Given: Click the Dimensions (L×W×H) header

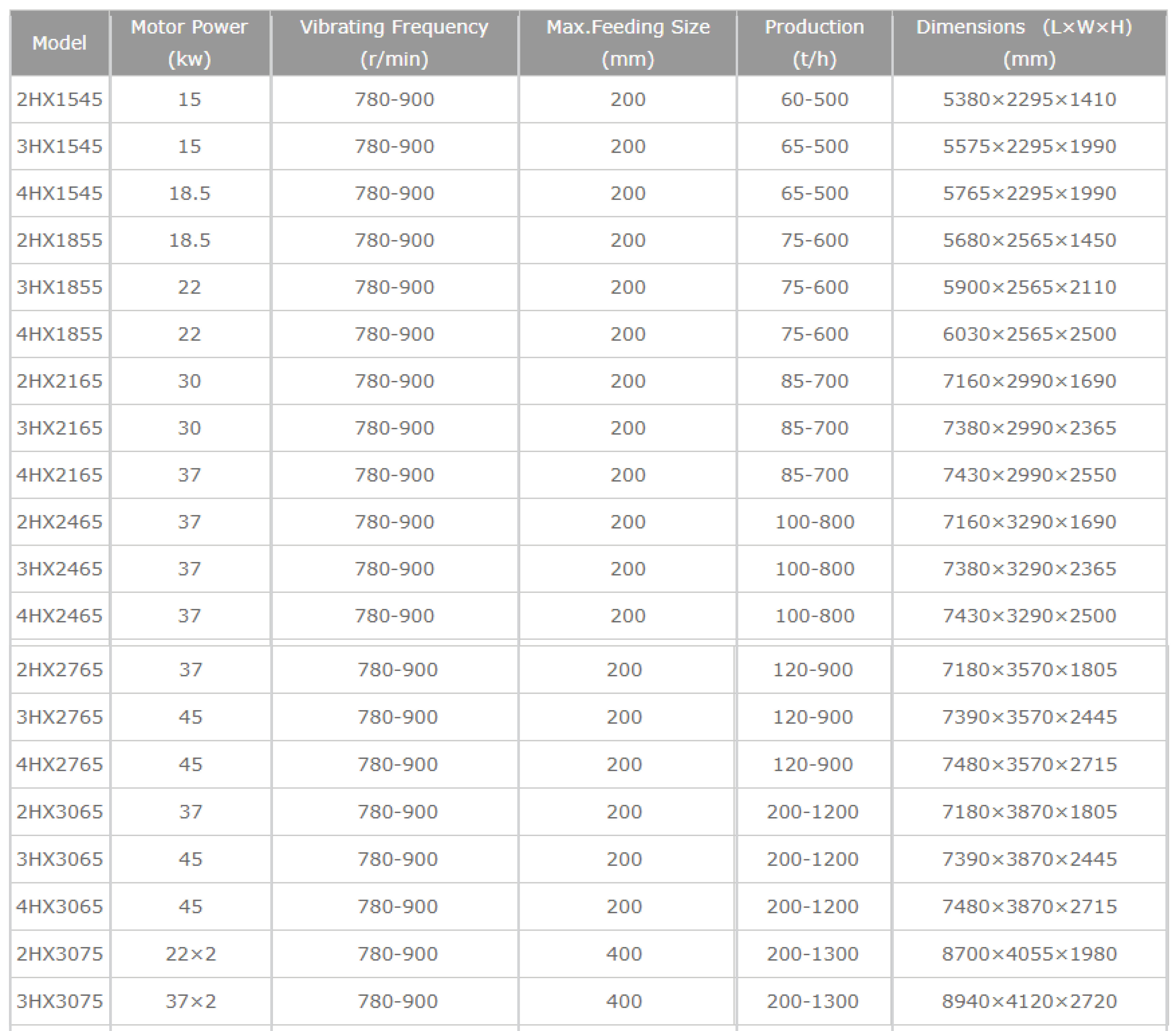Looking at the screenshot, I should 1029,43.
